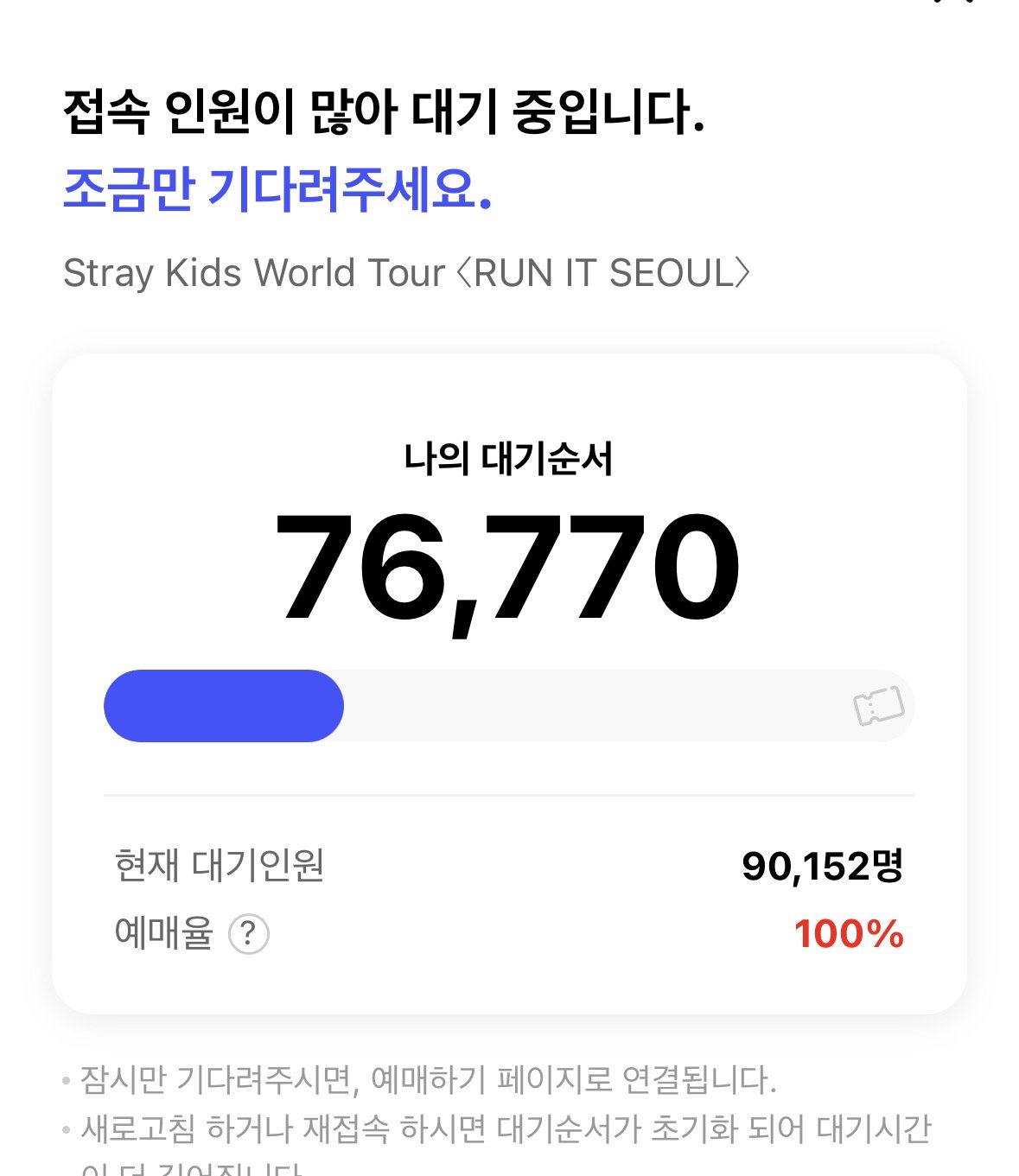This screenshot has width=1019, height=1176.
Task: Tap the 나의 대기순서 label
Action: pyautogui.click(x=508, y=459)
